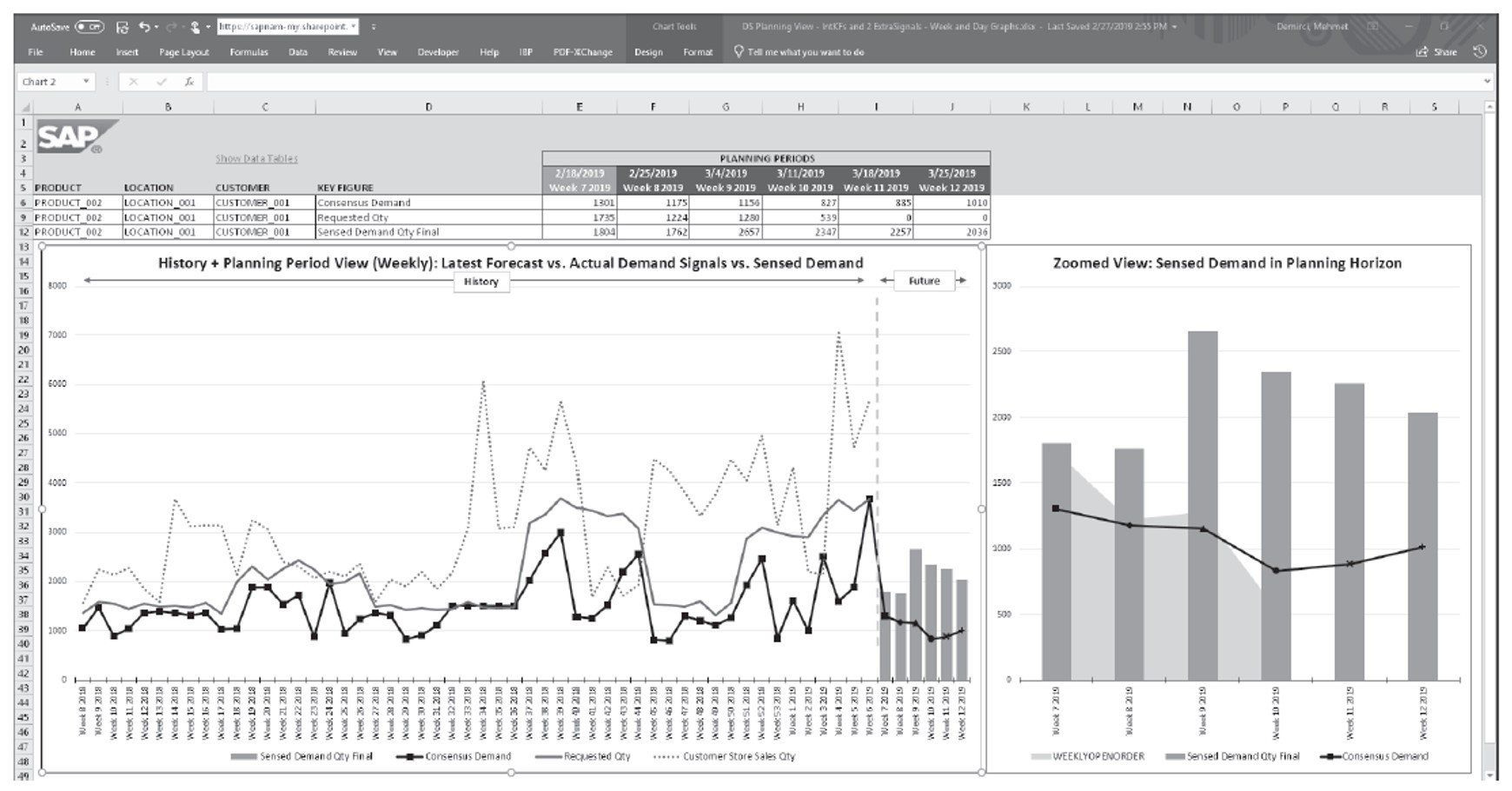Open the Name Box dropdown showing Chart 2
Image resolution: width=1512 pixels, height=791 pixels.
[x=86, y=82]
